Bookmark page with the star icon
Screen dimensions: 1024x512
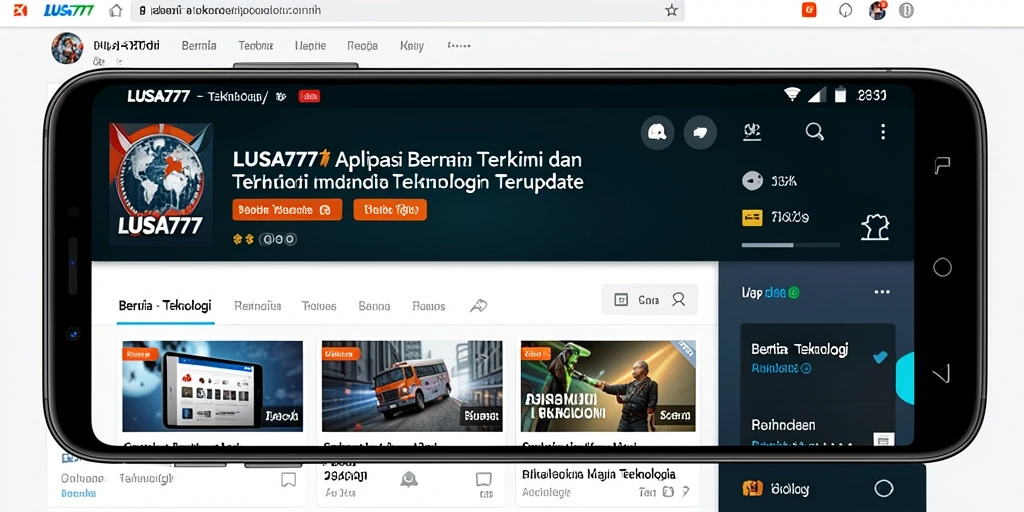coord(671,10)
